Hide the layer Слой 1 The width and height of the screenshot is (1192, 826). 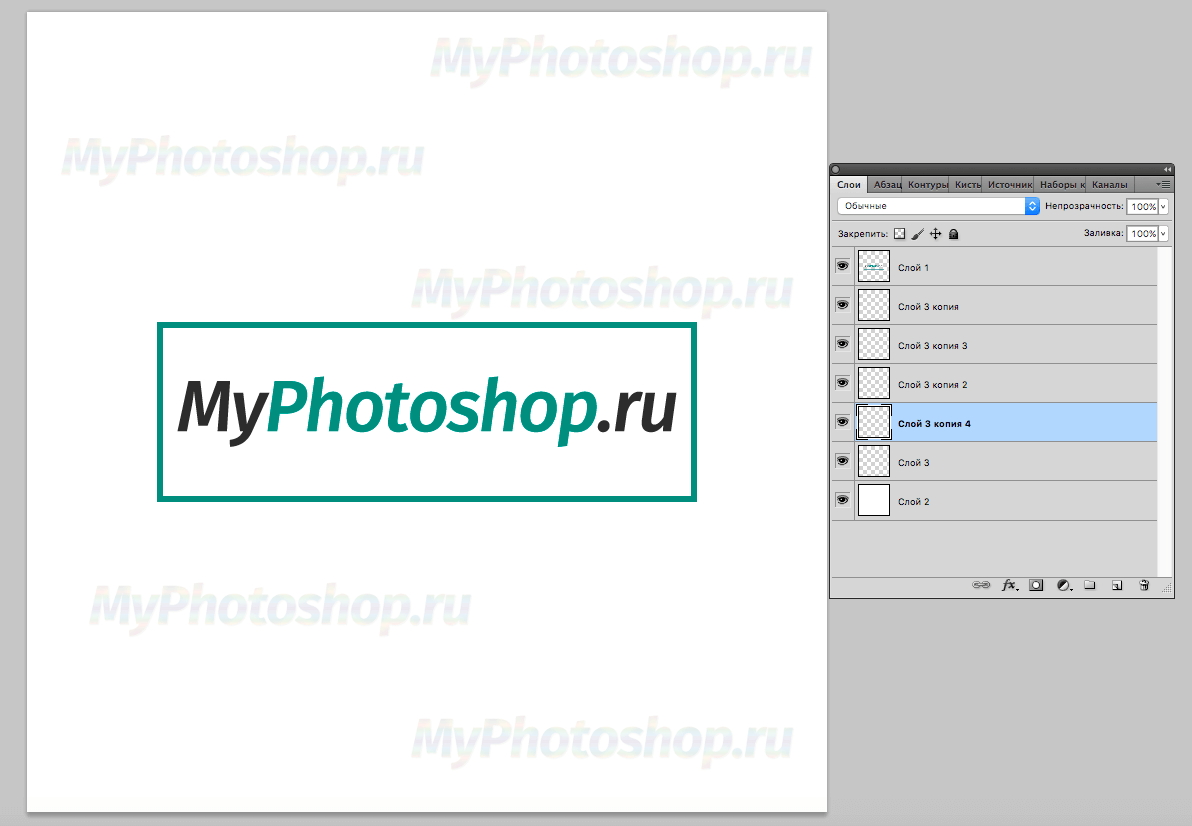click(x=842, y=265)
